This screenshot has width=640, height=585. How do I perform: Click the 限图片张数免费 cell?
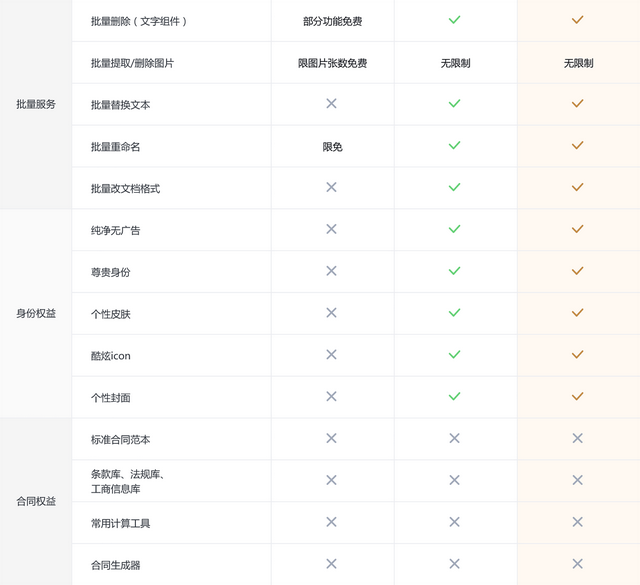[333, 63]
